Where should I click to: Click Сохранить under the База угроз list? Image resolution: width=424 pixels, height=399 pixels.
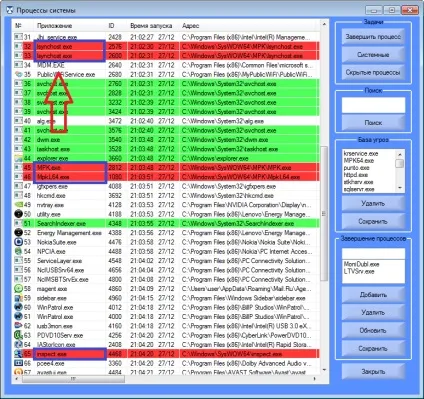pos(373,221)
